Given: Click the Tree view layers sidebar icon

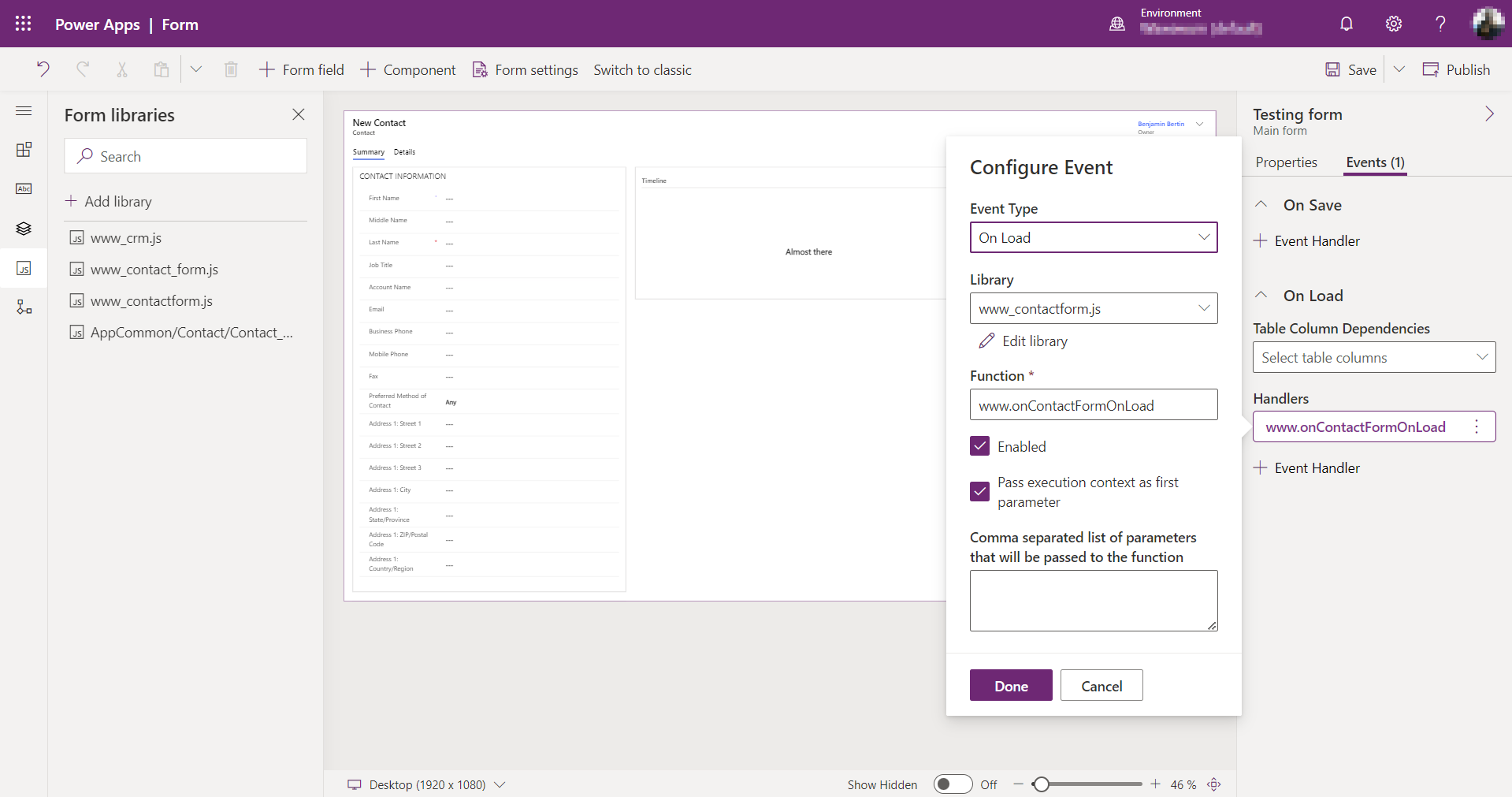Looking at the screenshot, I should pos(24,229).
